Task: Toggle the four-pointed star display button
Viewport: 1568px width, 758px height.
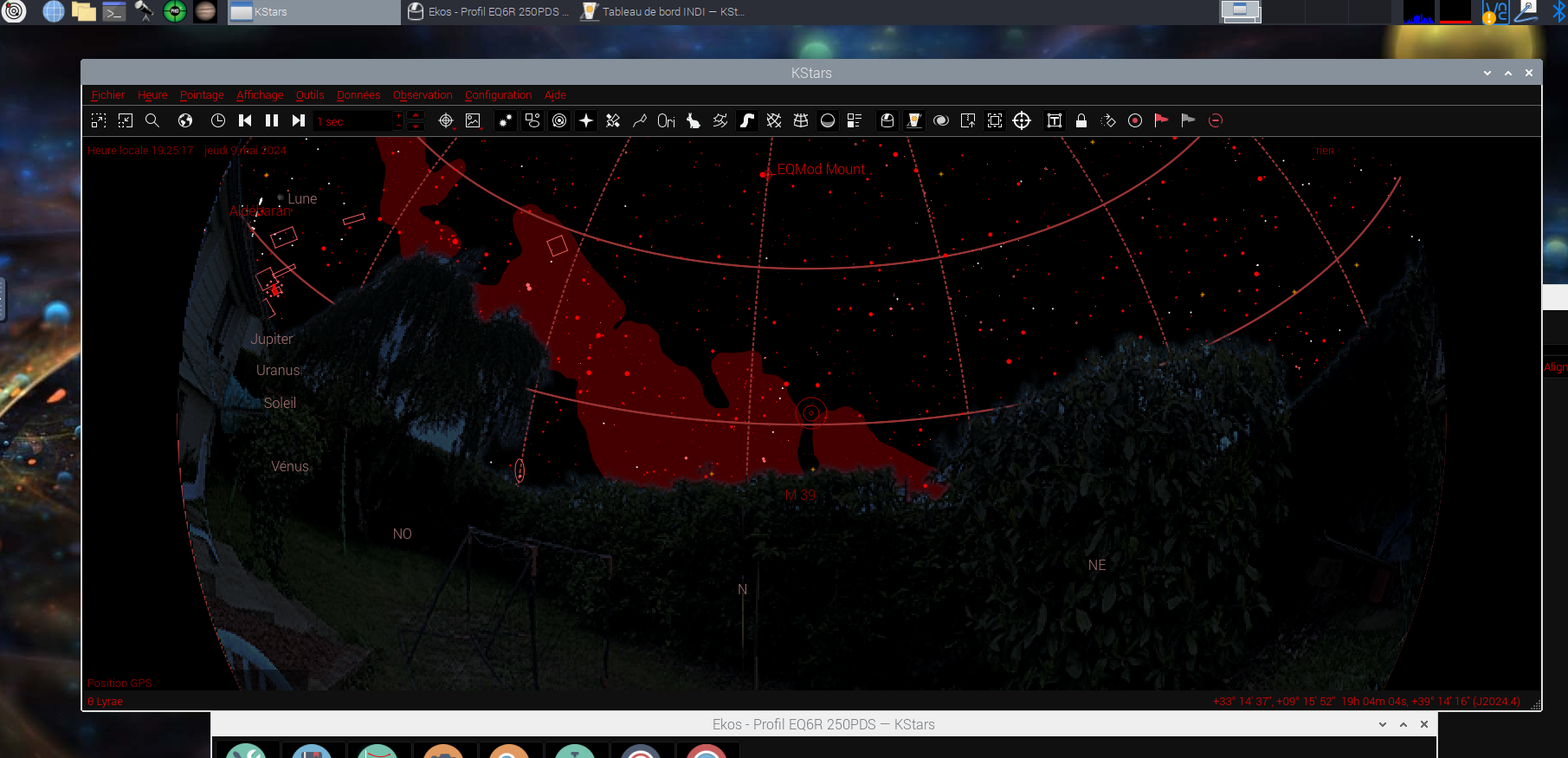Action: (x=586, y=121)
